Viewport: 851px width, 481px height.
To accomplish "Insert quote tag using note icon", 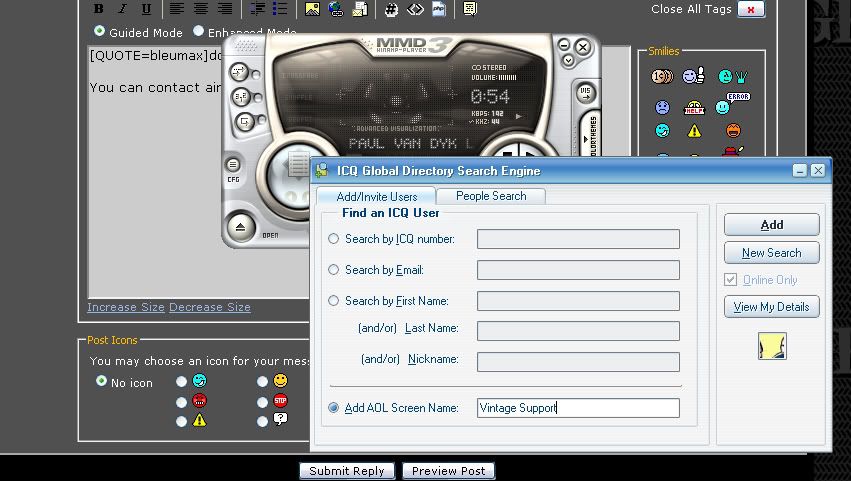I will [x=470, y=9].
